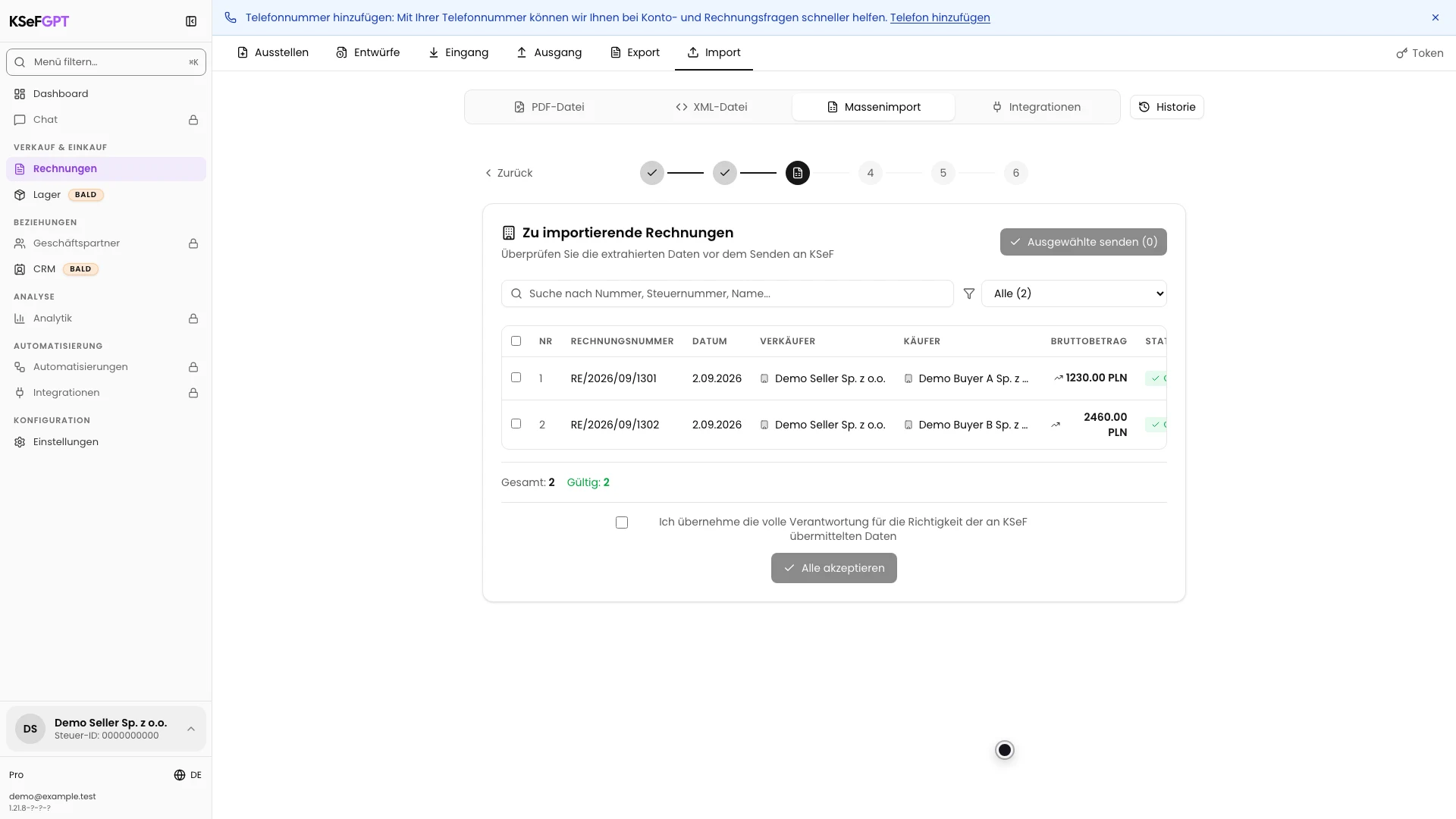Open the Eingang tab
The image size is (1456, 819).
click(458, 52)
